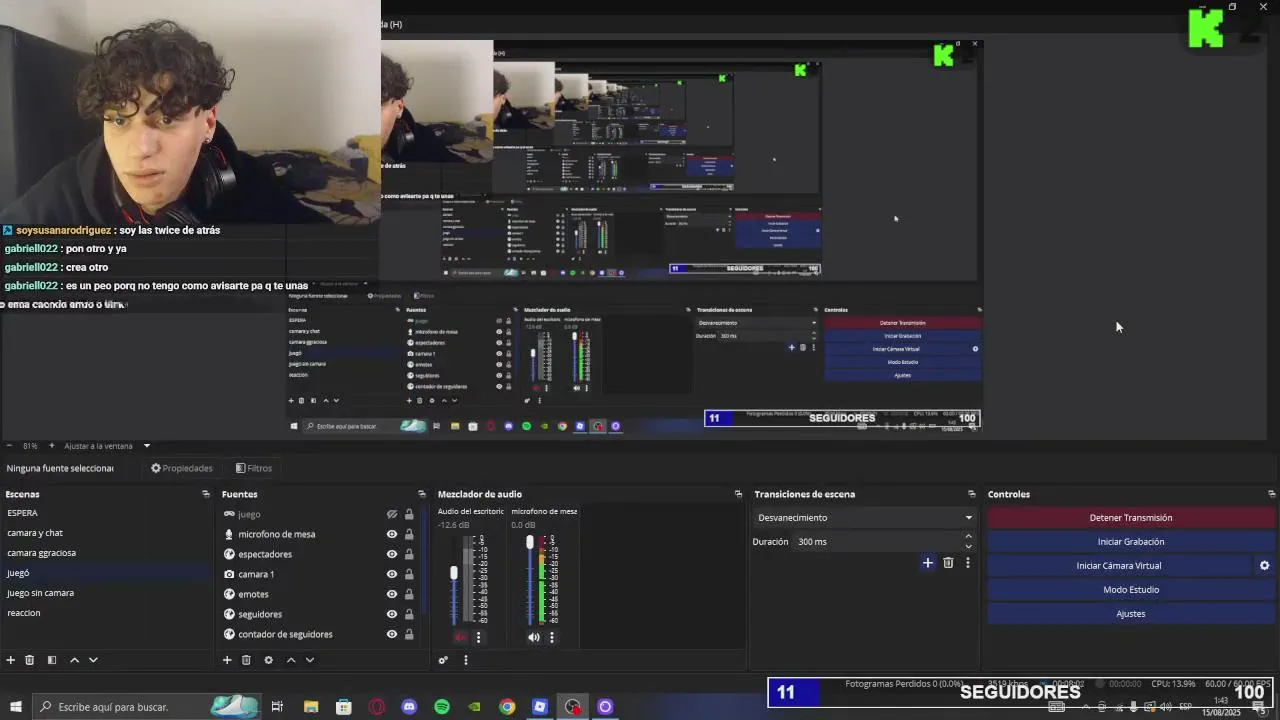Screen dimensions: 1280x720
Task: Undock the Mezclador de audio panel
Action: coord(738,494)
